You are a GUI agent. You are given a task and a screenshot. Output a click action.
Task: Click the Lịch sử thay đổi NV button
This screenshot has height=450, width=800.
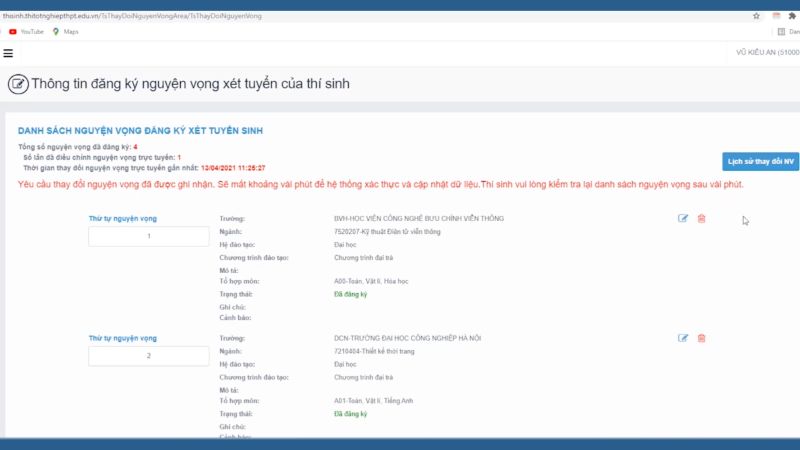pyautogui.click(x=760, y=161)
